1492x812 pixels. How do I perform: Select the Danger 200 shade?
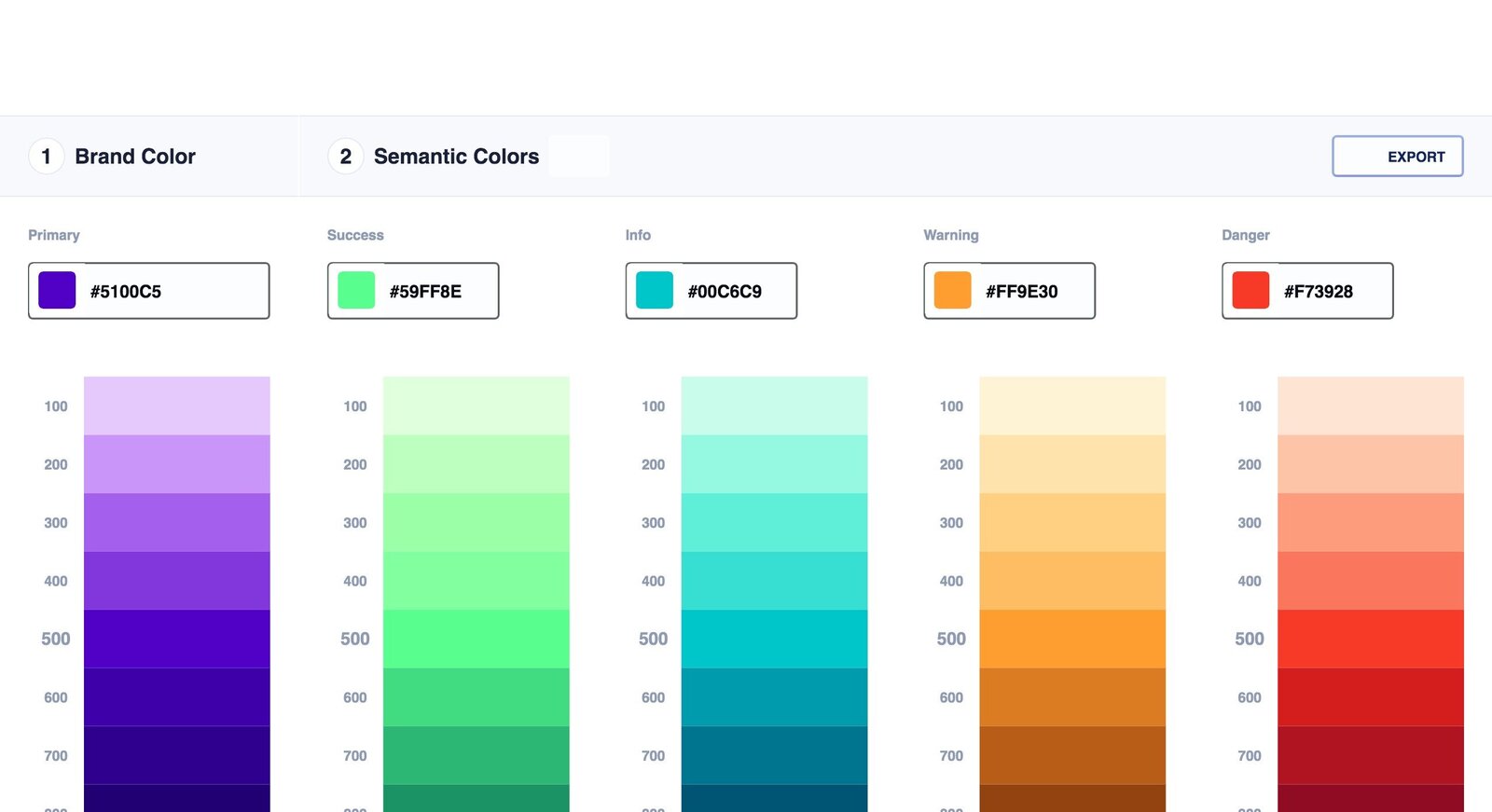1371,464
